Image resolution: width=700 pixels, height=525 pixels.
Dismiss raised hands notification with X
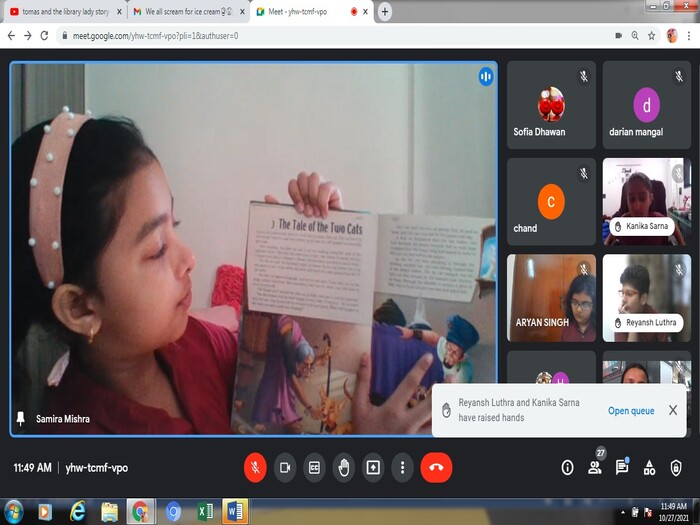point(673,410)
